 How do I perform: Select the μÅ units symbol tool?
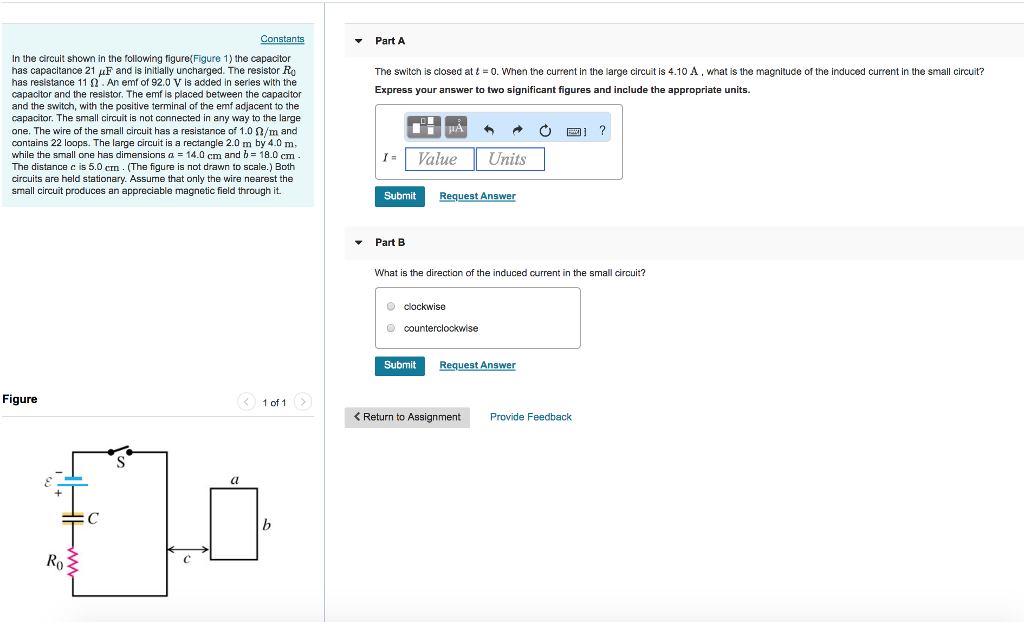(x=456, y=127)
